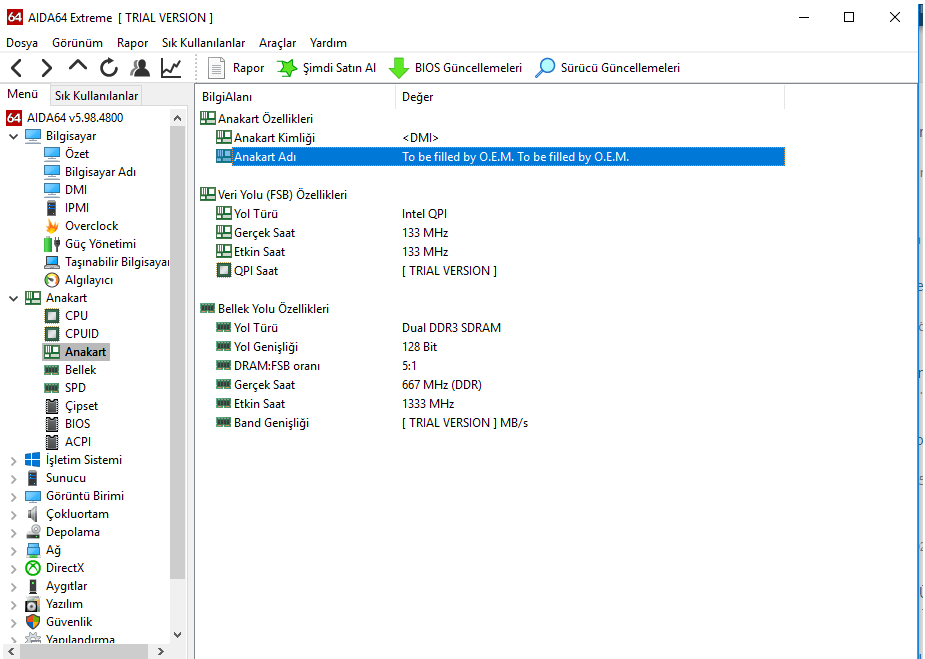Click the Forward navigation arrow
This screenshot has height=659, width=925.
pos(47,68)
